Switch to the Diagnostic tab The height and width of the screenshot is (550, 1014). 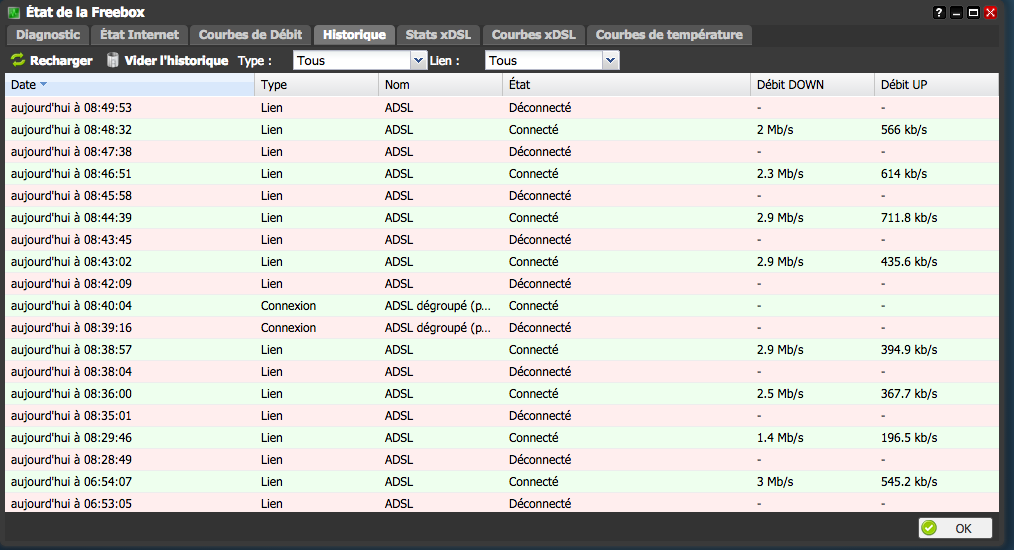(x=48, y=35)
